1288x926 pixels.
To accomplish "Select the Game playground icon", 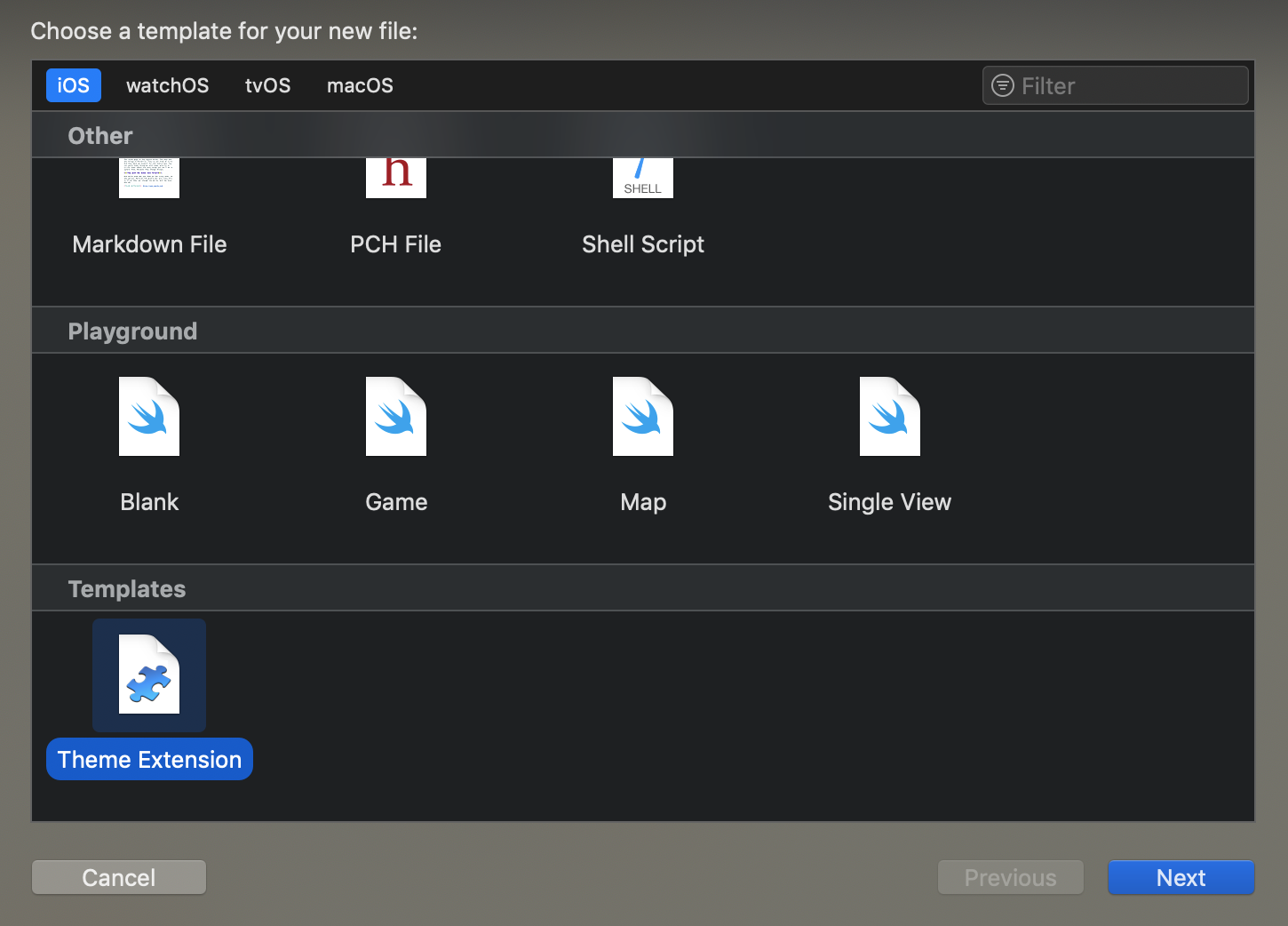I will [x=396, y=417].
